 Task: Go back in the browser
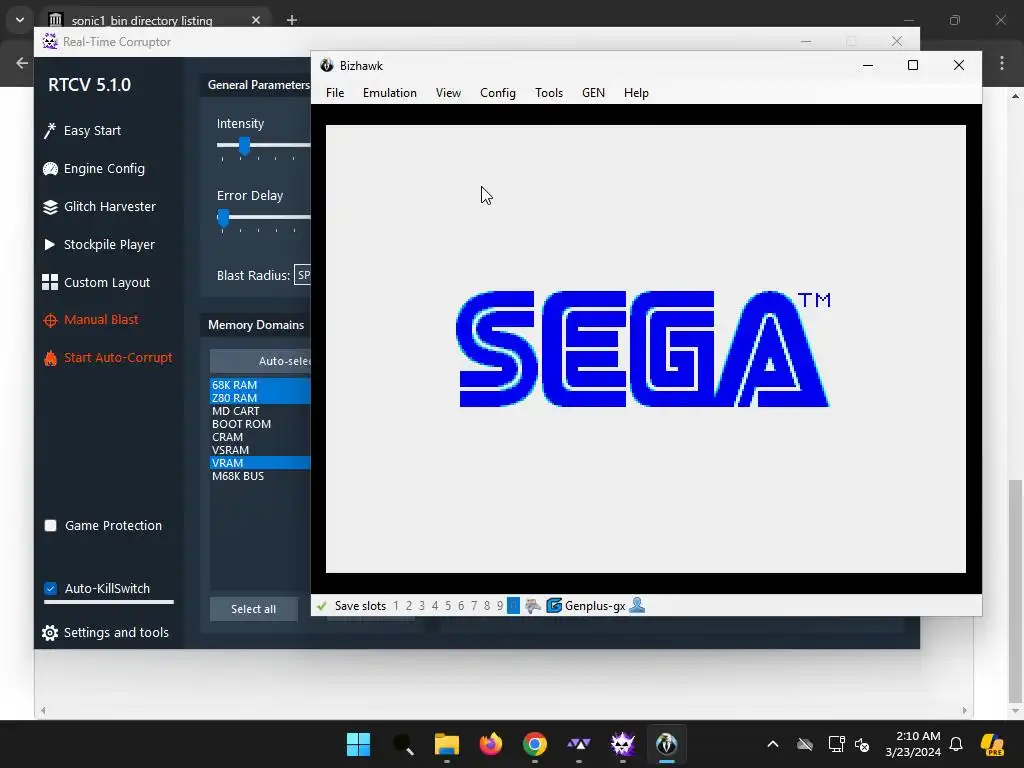point(22,63)
